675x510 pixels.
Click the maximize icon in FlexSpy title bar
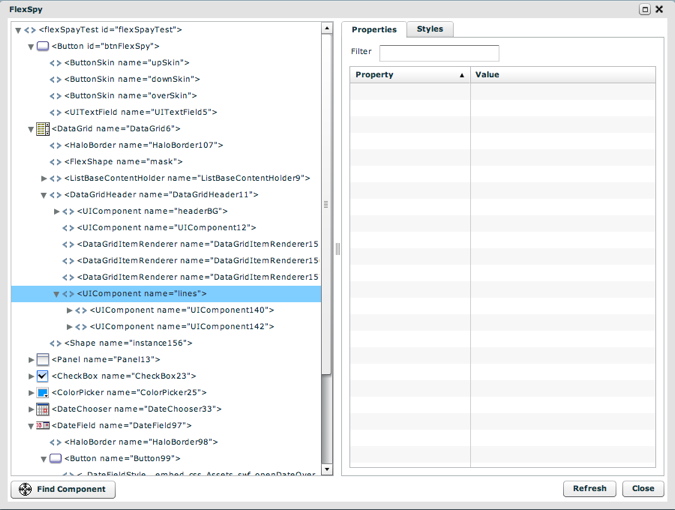(645, 9)
